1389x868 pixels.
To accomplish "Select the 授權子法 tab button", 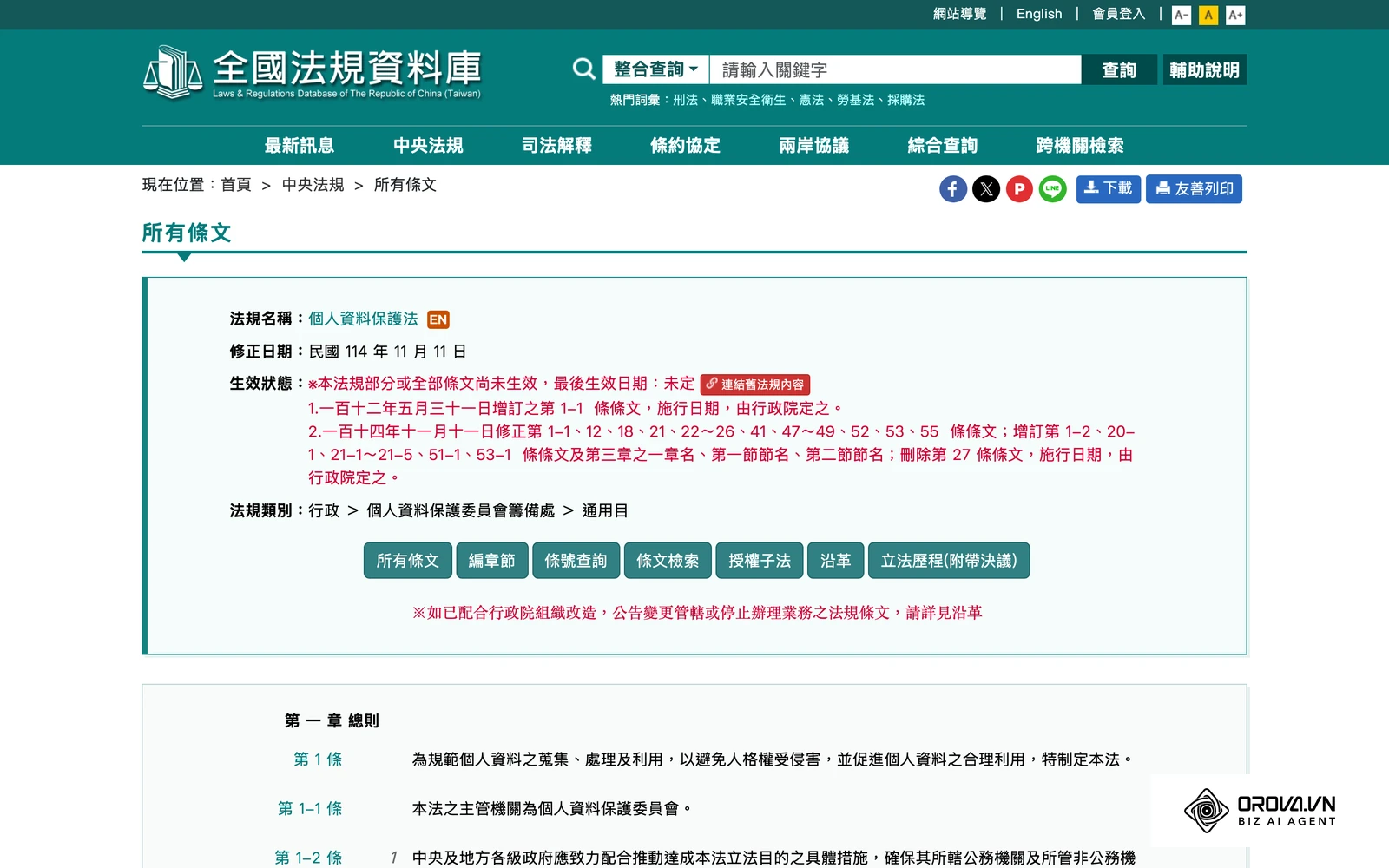I will click(760, 561).
